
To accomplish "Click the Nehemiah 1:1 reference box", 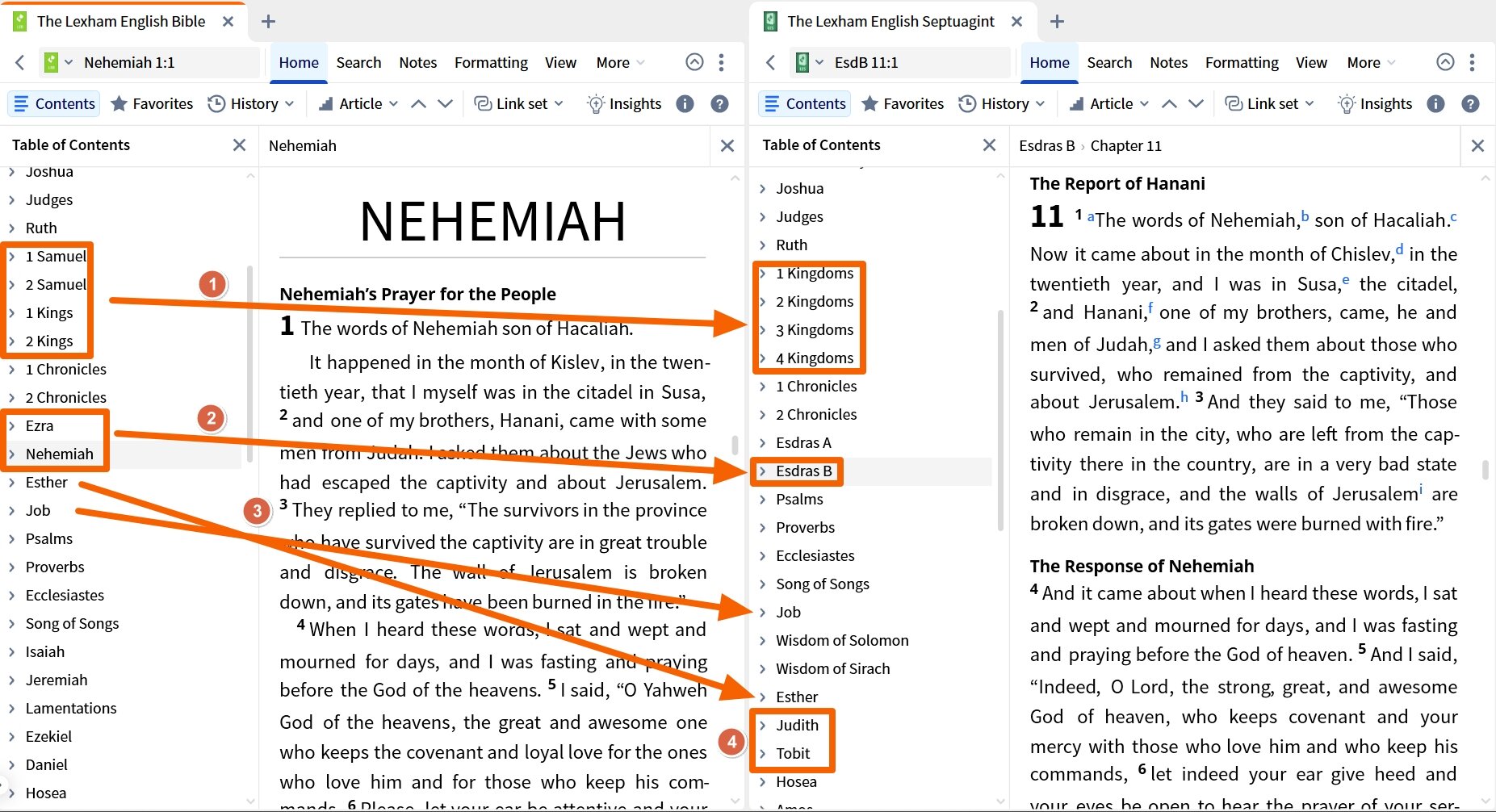I will click(129, 62).
